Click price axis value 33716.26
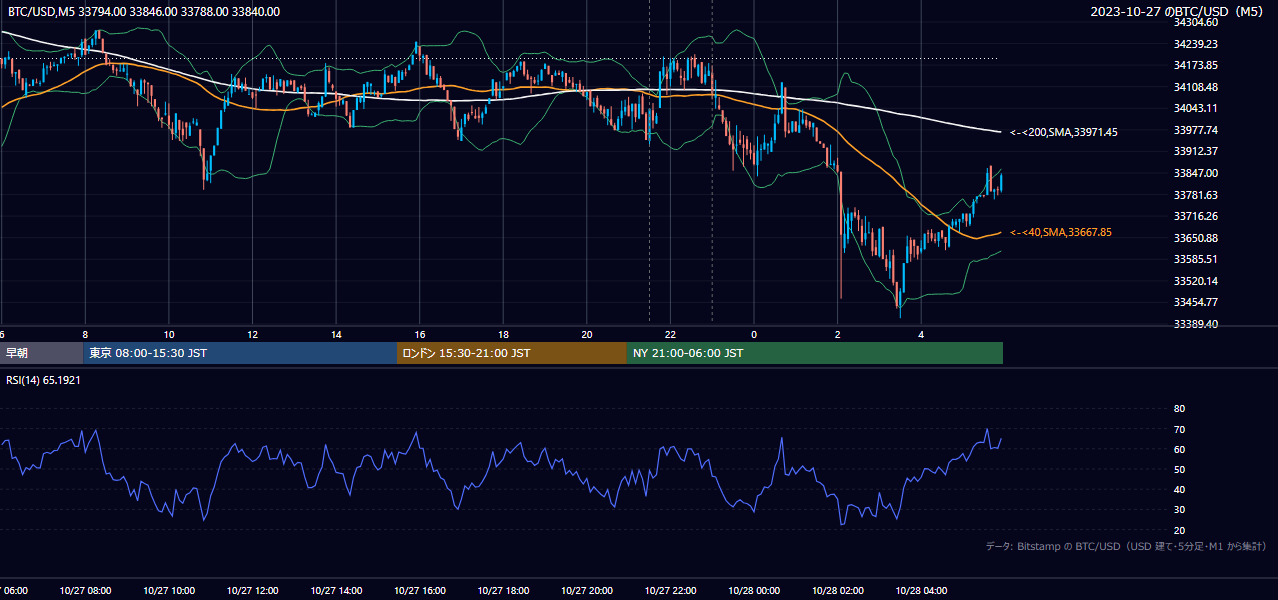The image size is (1278, 600). pos(1197,216)
